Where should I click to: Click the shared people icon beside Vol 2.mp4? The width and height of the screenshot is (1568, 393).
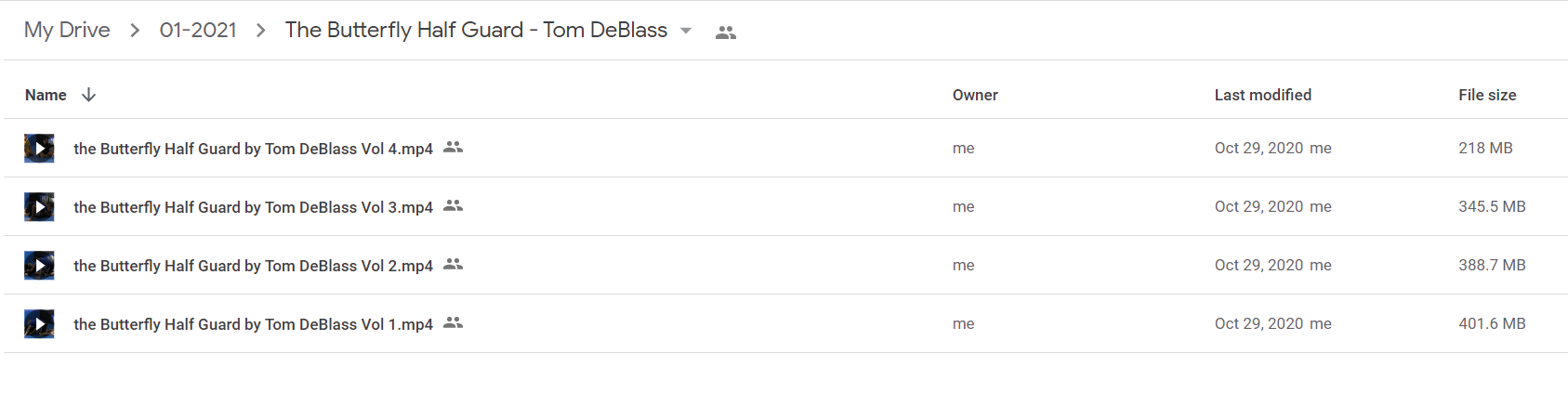(454, 264)
